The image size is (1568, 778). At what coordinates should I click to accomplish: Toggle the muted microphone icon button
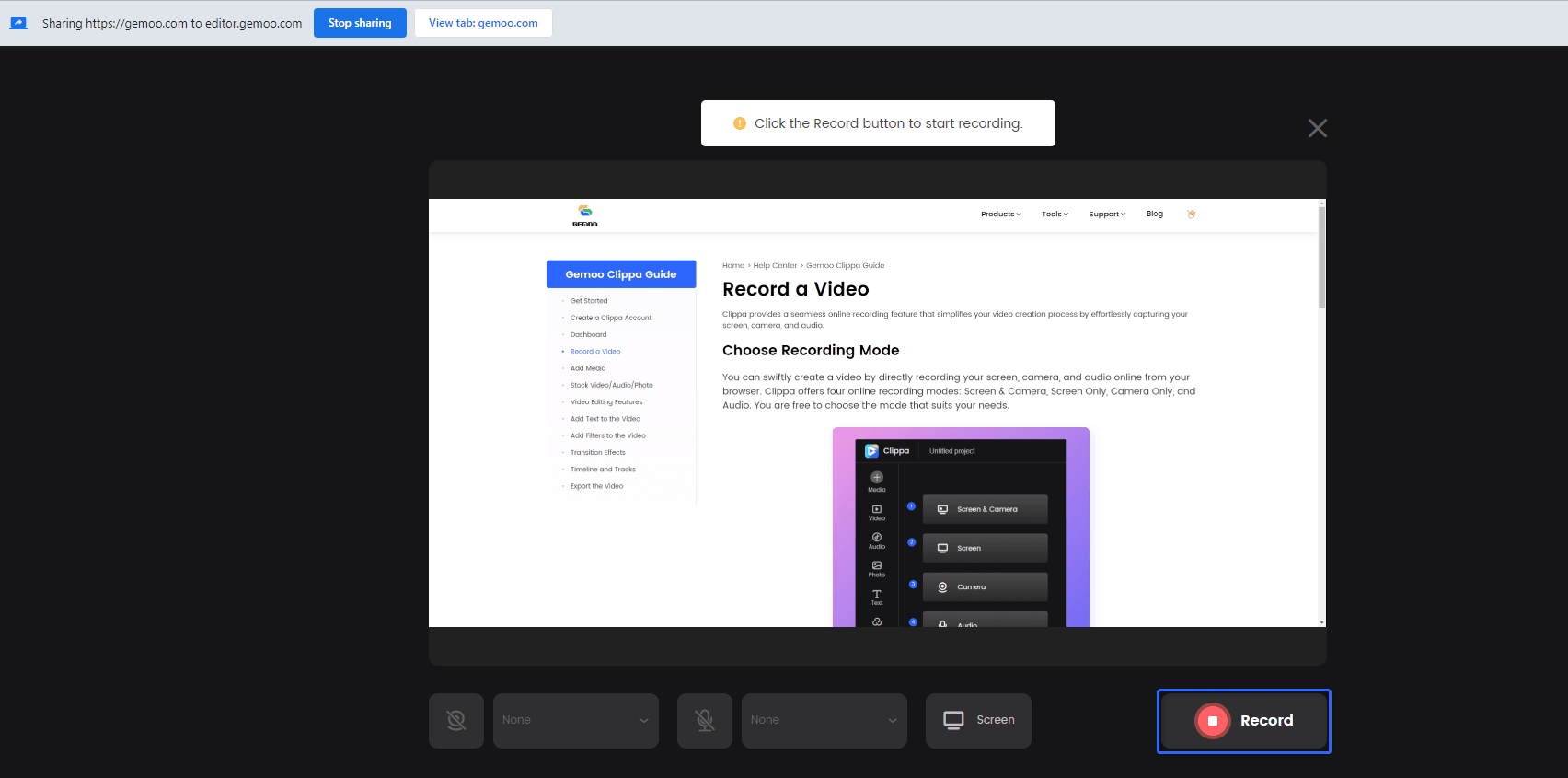coord(705,720)
